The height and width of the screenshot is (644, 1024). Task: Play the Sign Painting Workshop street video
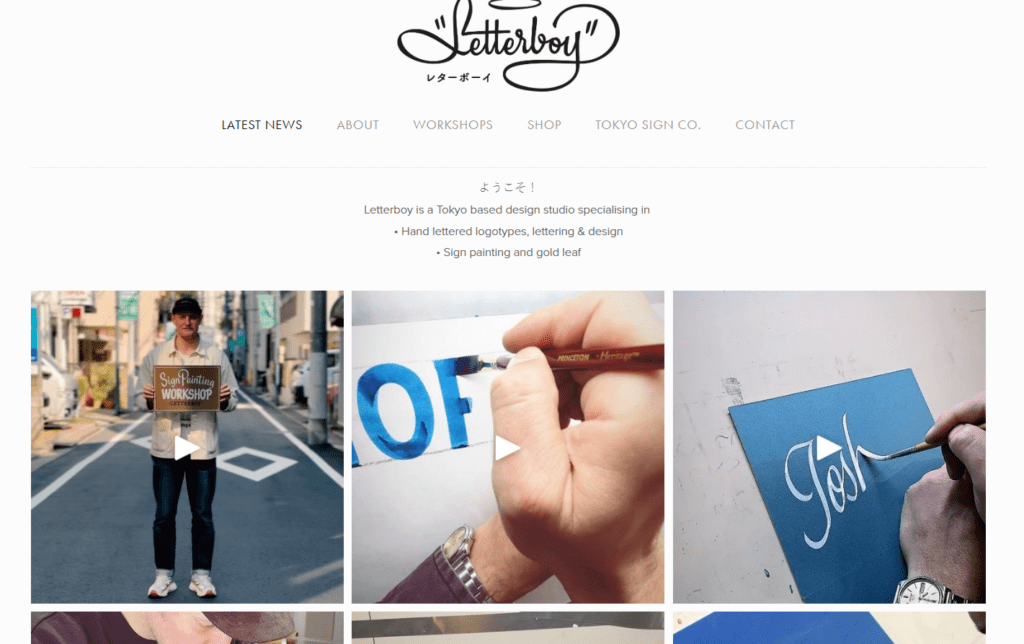pyautogui.click(x=186, y=448)
